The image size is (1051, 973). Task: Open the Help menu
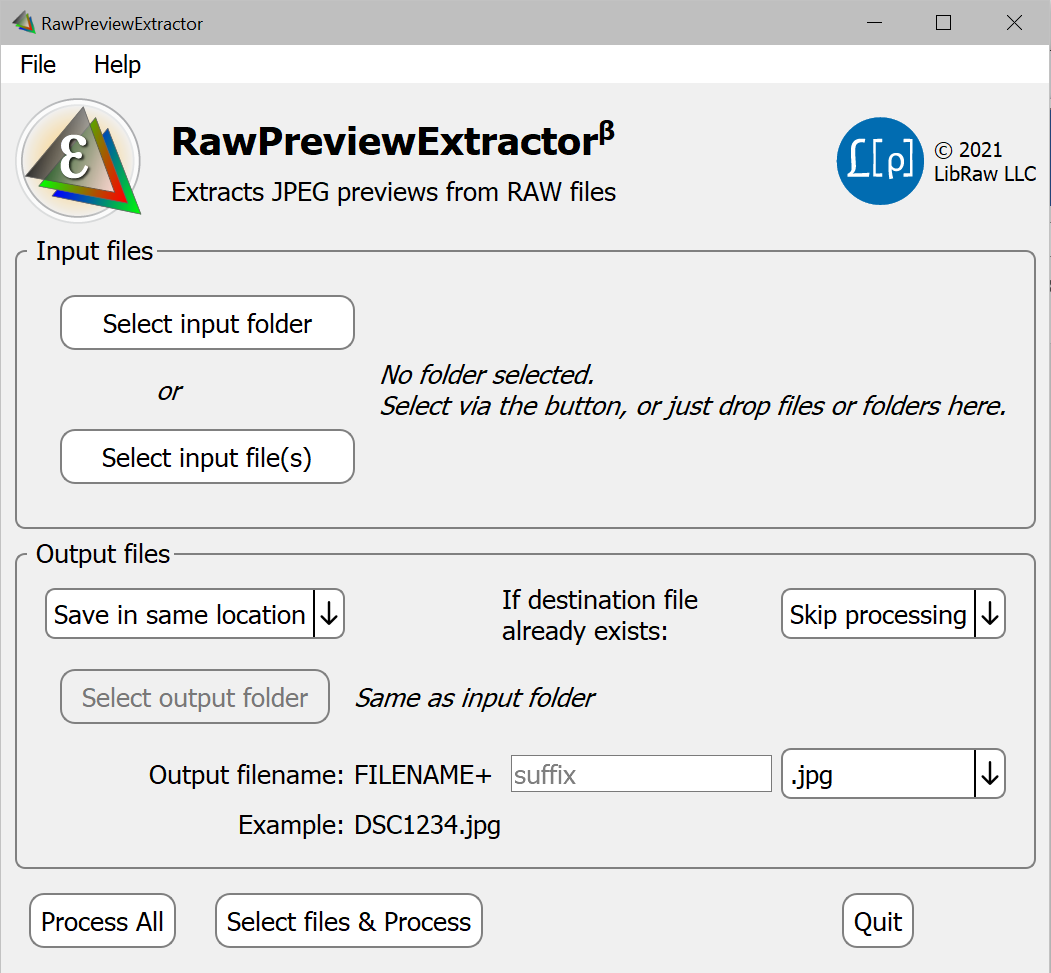point(117,65)
